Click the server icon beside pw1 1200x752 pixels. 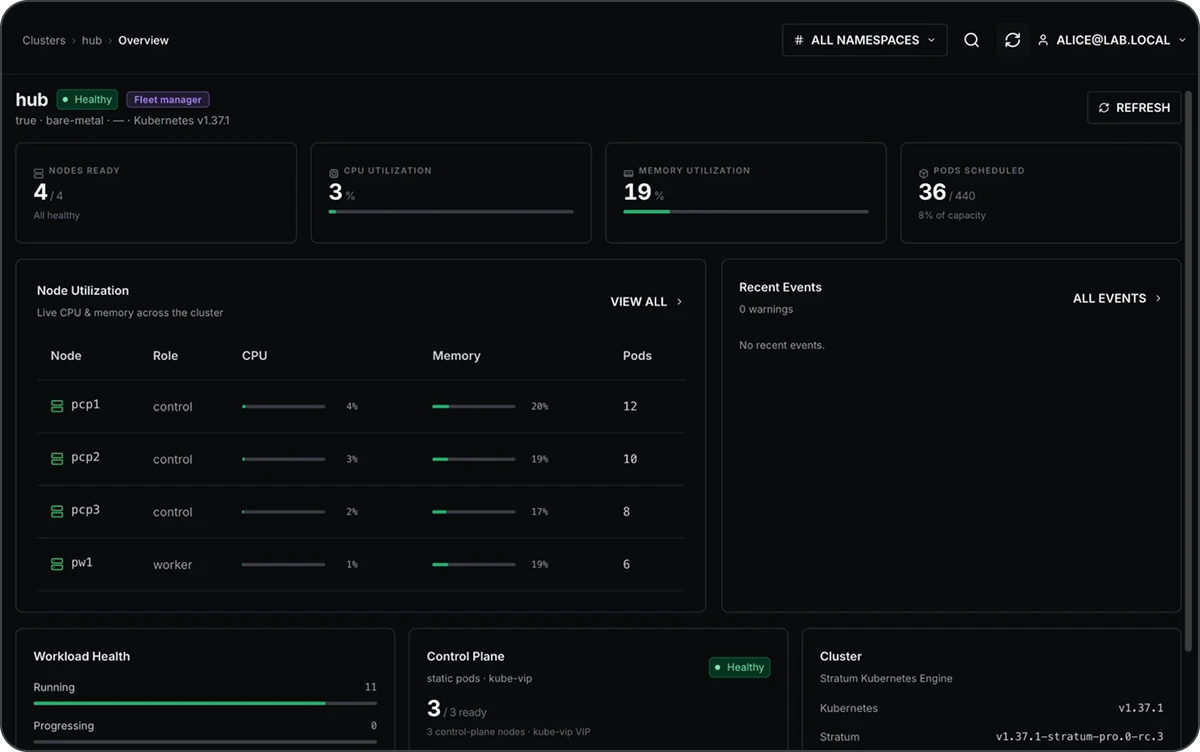(57, 564)
